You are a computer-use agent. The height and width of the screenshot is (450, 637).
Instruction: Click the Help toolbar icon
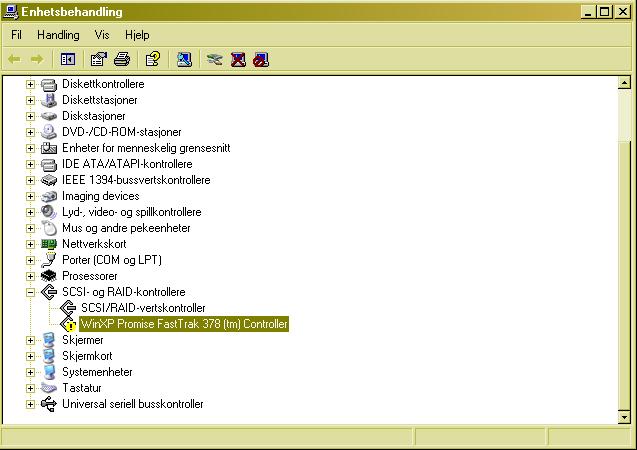click(153, 60)
